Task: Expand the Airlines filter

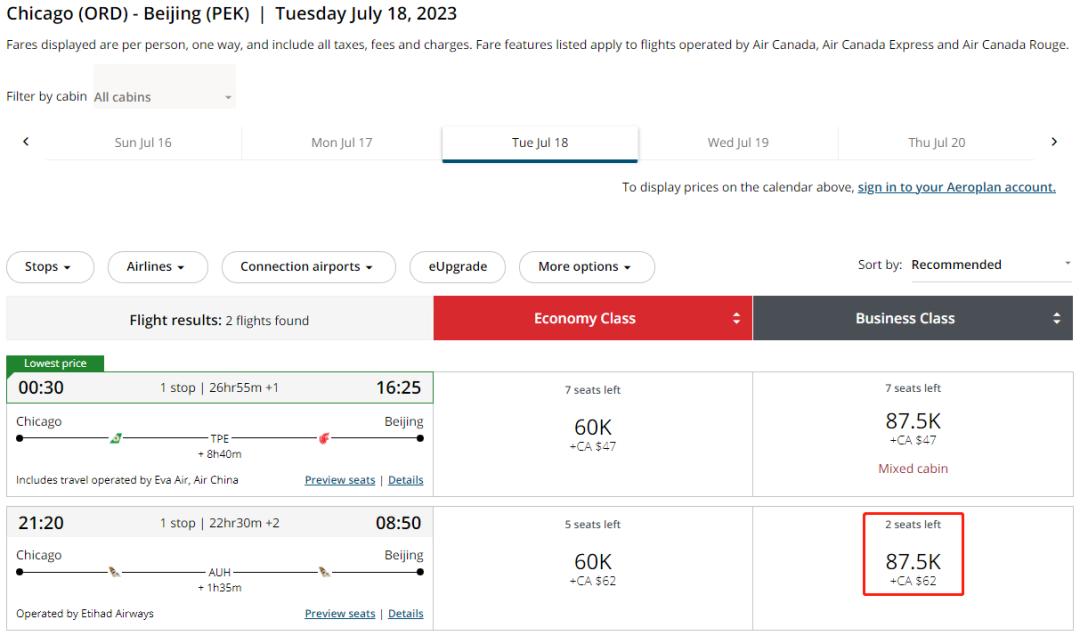Action: click(157, 267)
